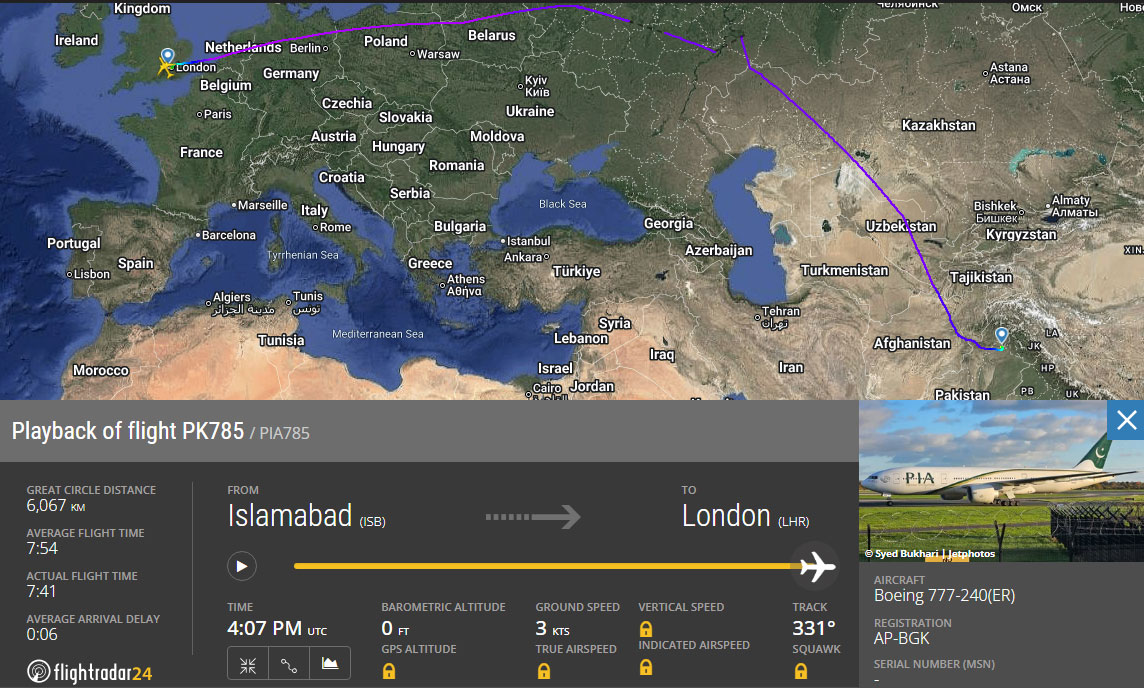Click the yellow aircraft icon near London
Viewport: 1144px width, 688px height.
[166, 69]
